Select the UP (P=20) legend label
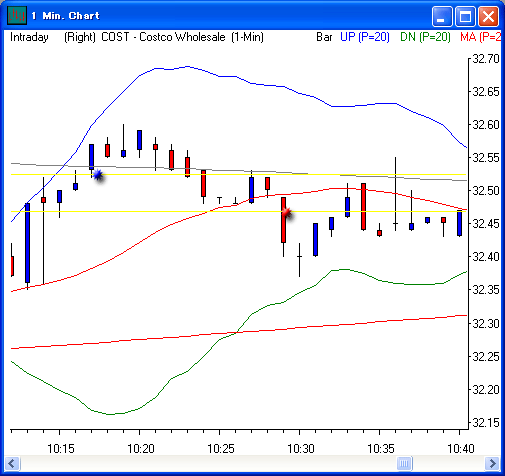 coord(365,37)
